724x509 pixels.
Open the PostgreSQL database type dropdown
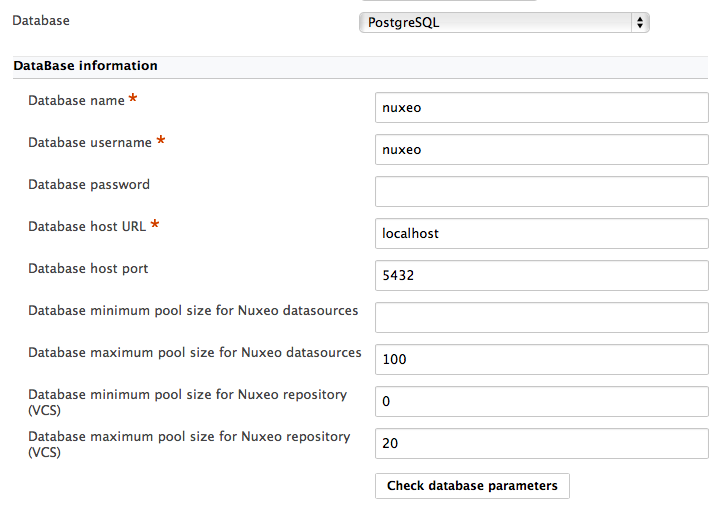click(x=504, y=23)
